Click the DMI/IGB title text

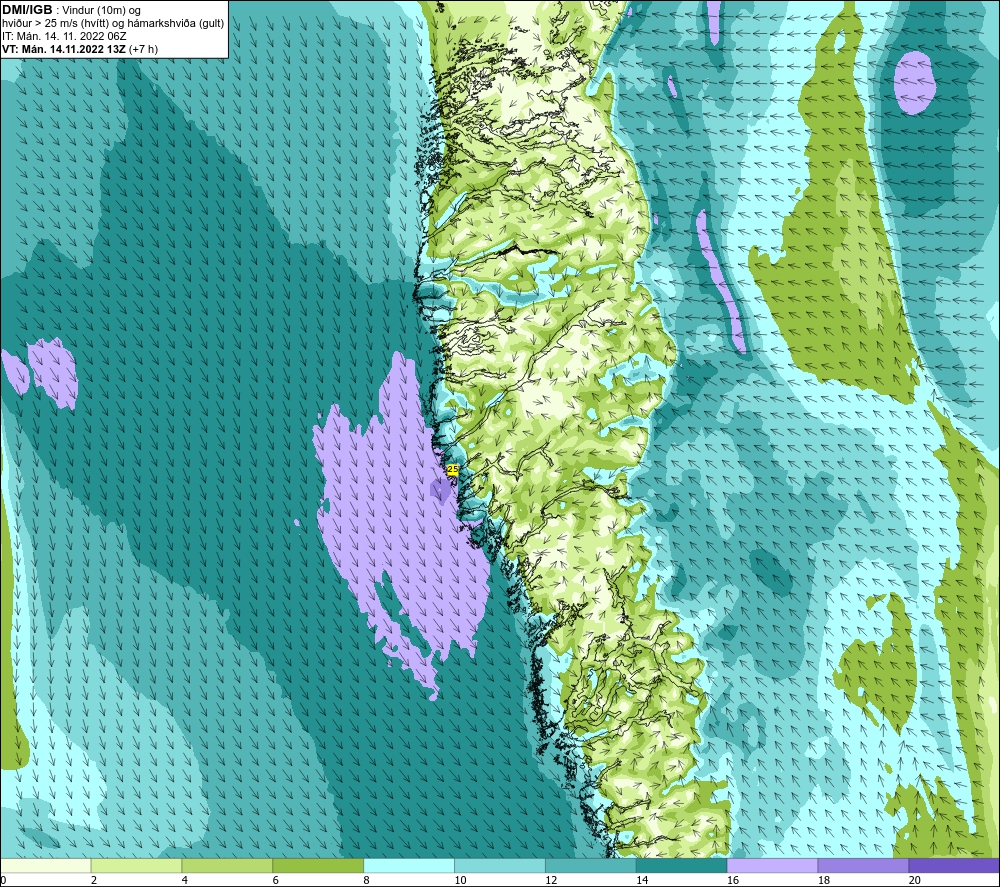[27, 10]
